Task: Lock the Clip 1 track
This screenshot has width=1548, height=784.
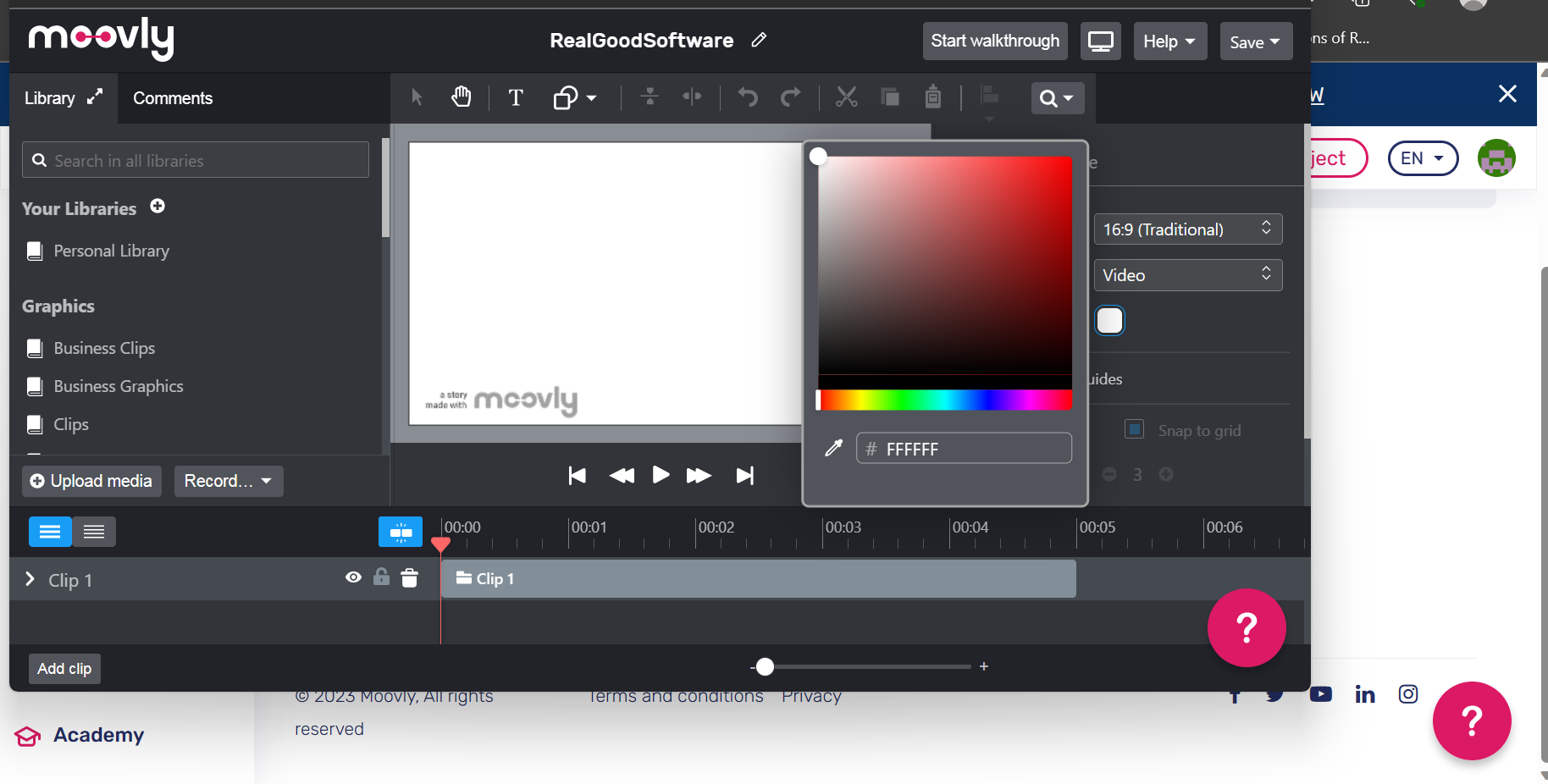Action: 381,577
